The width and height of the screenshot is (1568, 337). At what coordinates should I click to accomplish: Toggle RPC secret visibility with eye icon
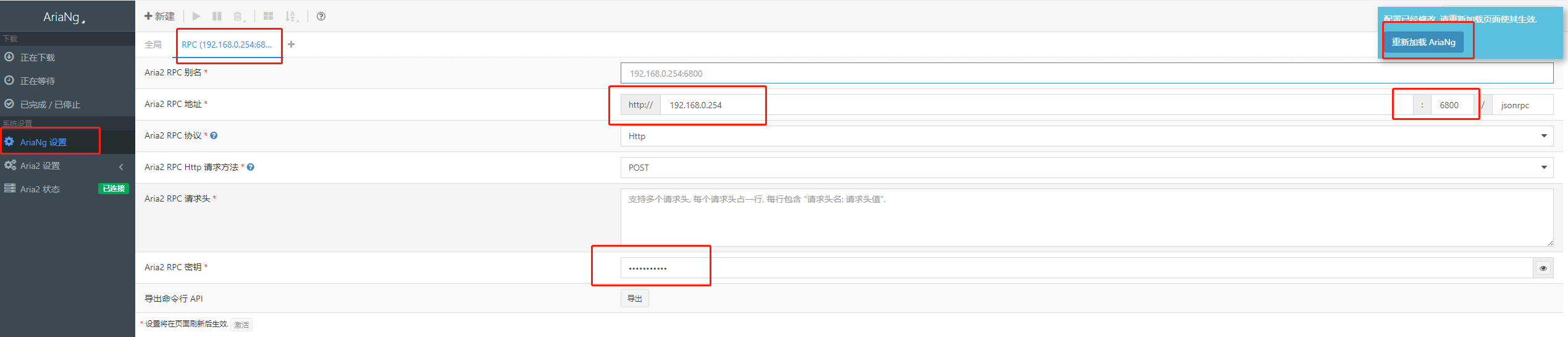[x=1543, y=268]
